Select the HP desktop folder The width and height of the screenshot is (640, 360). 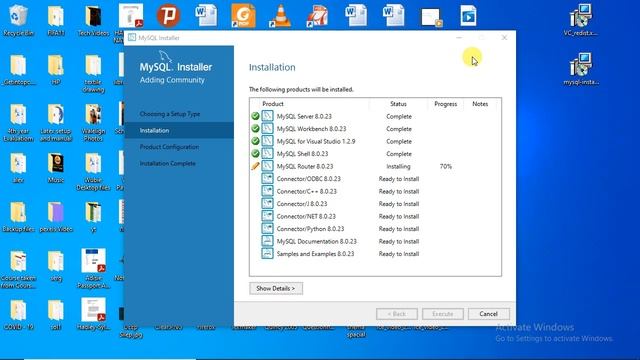point(56,69)
